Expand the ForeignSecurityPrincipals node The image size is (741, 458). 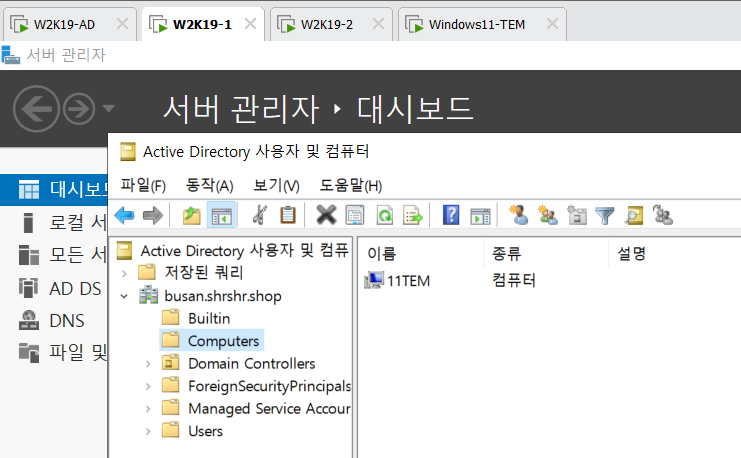[148, 386]
